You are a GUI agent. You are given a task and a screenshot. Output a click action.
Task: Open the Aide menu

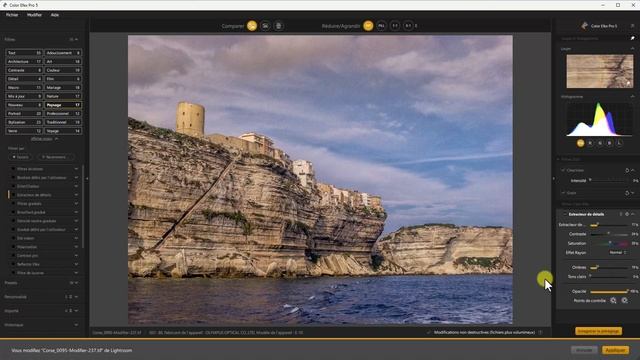[55, 15]
